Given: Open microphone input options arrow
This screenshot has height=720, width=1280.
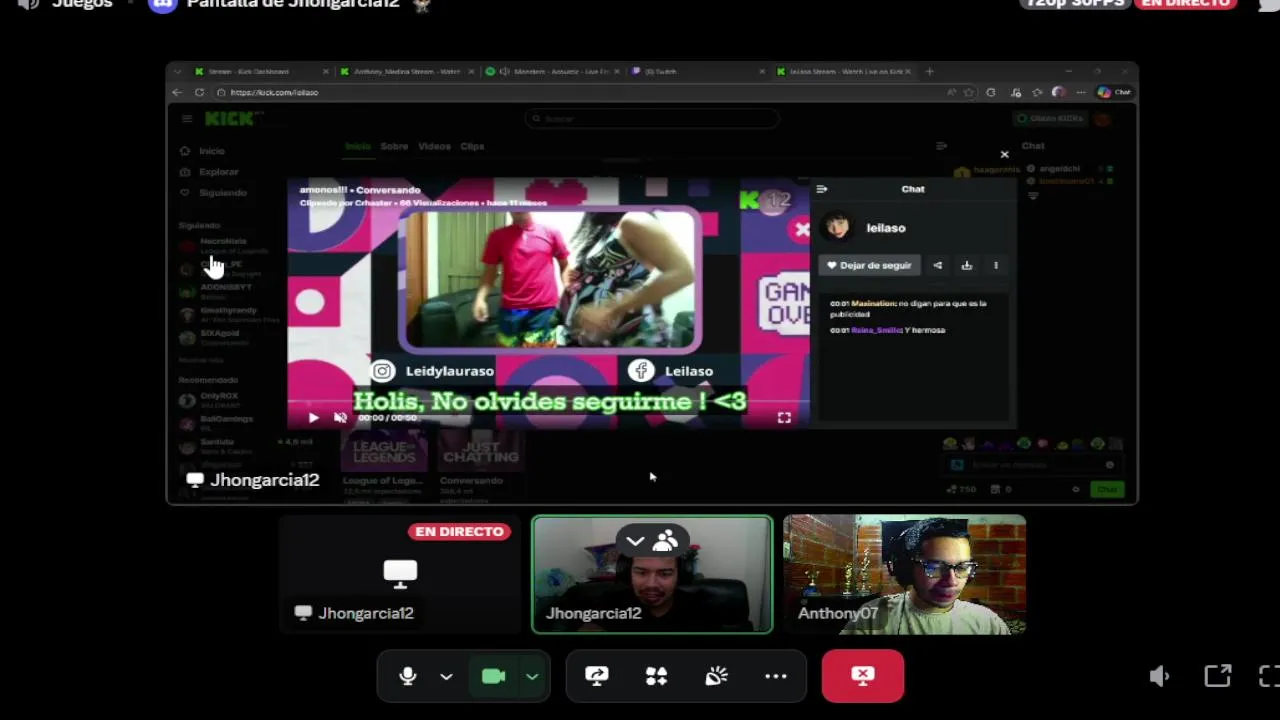Looking at the screenshot, I should point(446,677).
